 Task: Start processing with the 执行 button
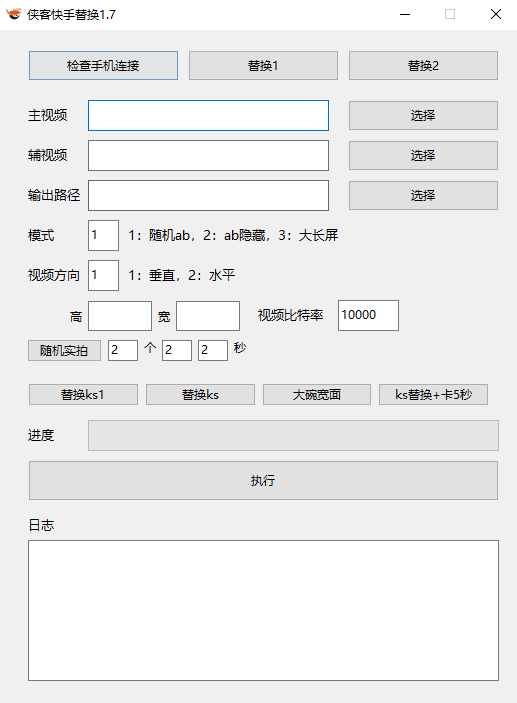point(263,481)
